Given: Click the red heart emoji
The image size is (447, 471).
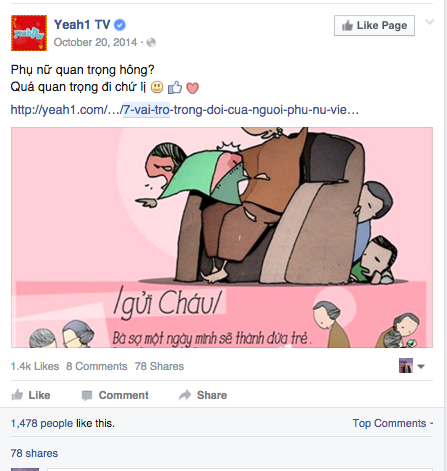Looking at the screenshot, I should 192,88.
